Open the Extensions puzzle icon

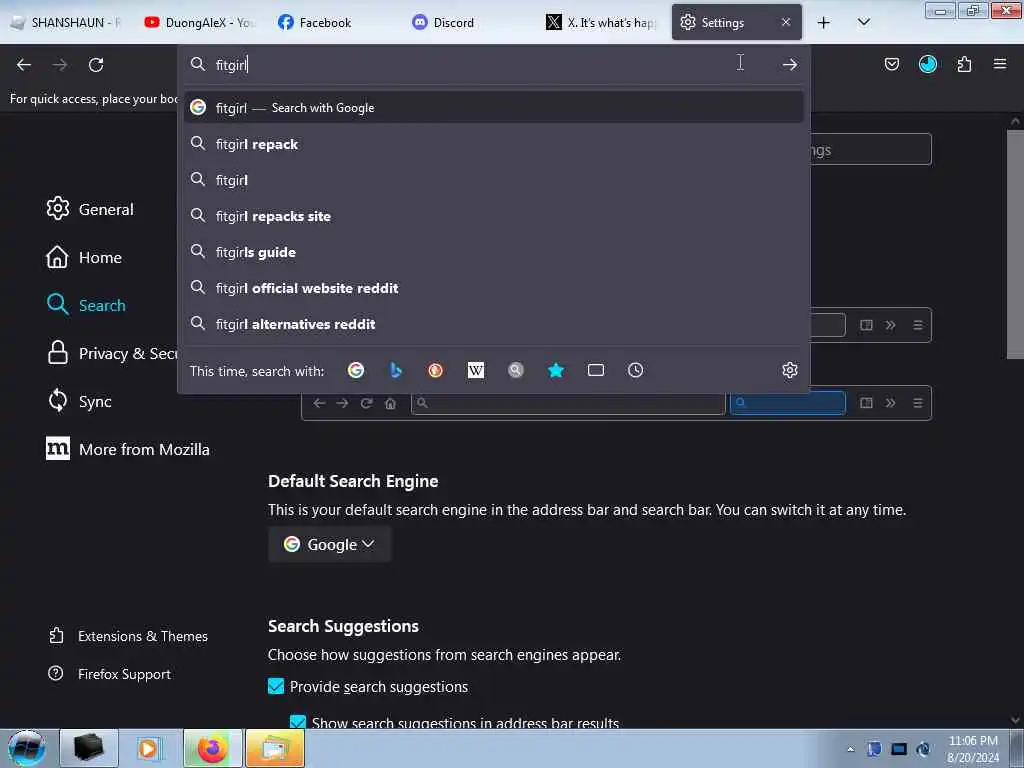(x=964, y=64)
